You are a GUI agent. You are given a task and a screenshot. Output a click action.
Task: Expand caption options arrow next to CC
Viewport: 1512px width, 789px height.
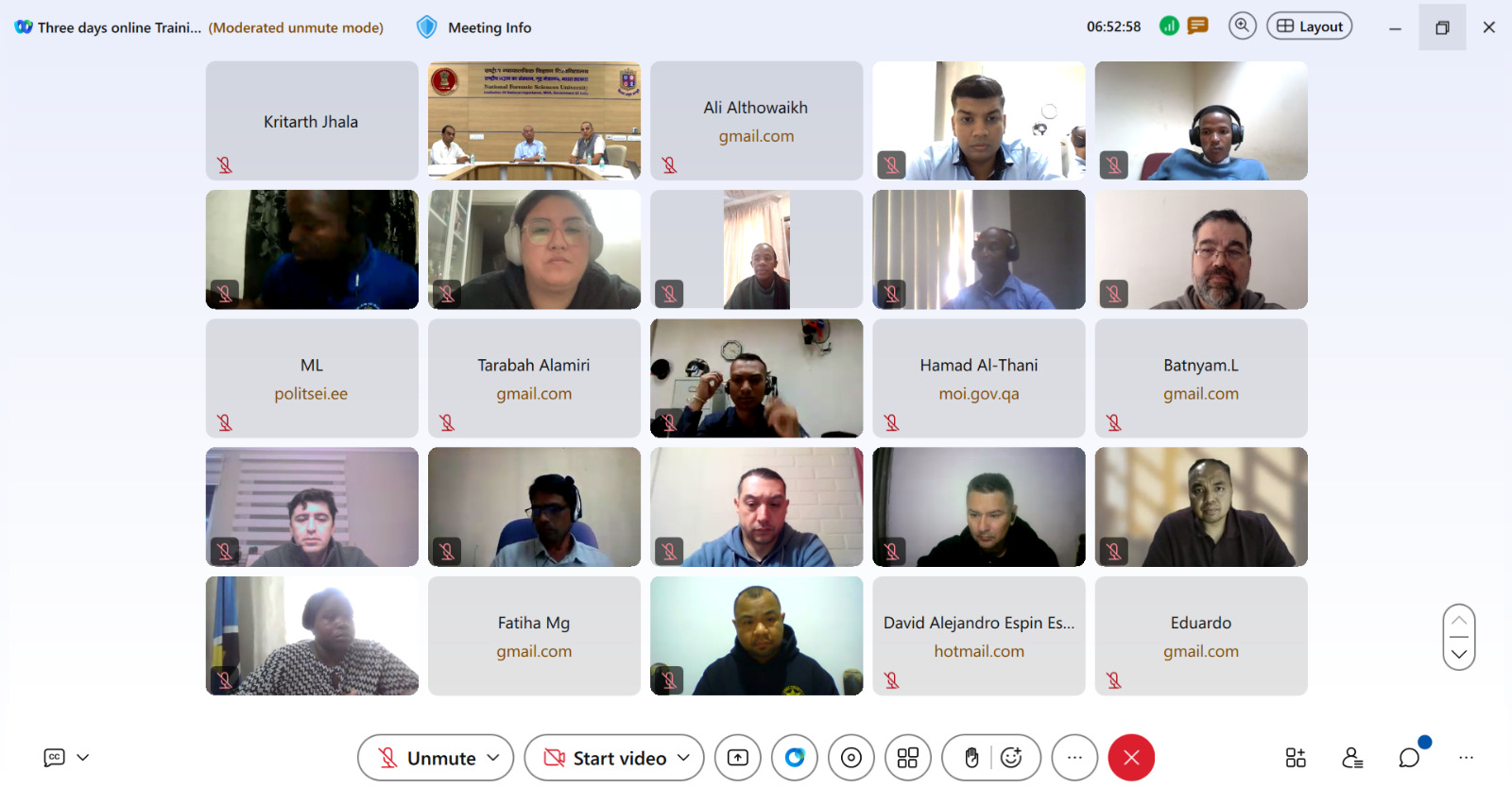(x=83, y=758)
